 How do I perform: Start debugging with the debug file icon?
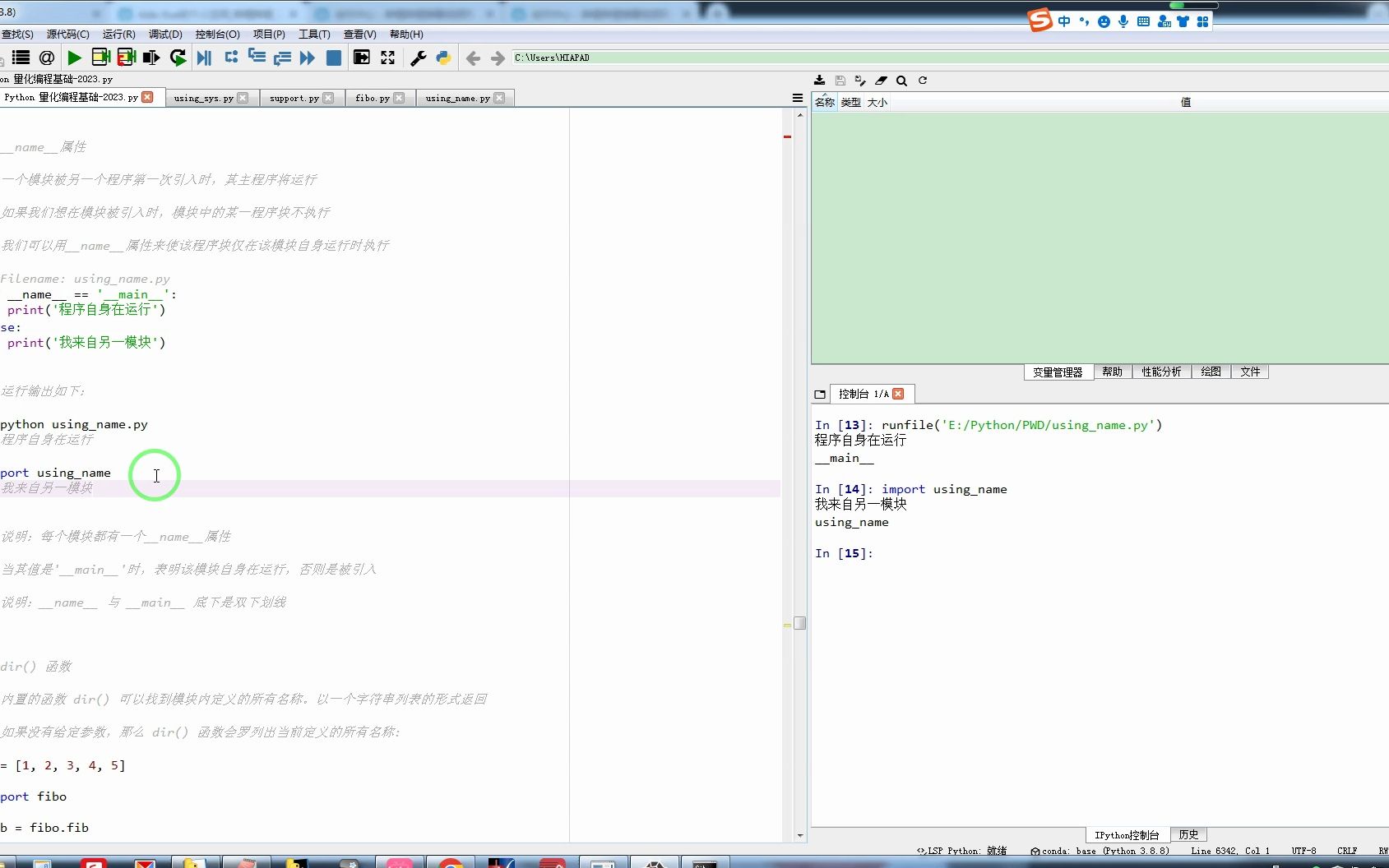coord(205,58)
